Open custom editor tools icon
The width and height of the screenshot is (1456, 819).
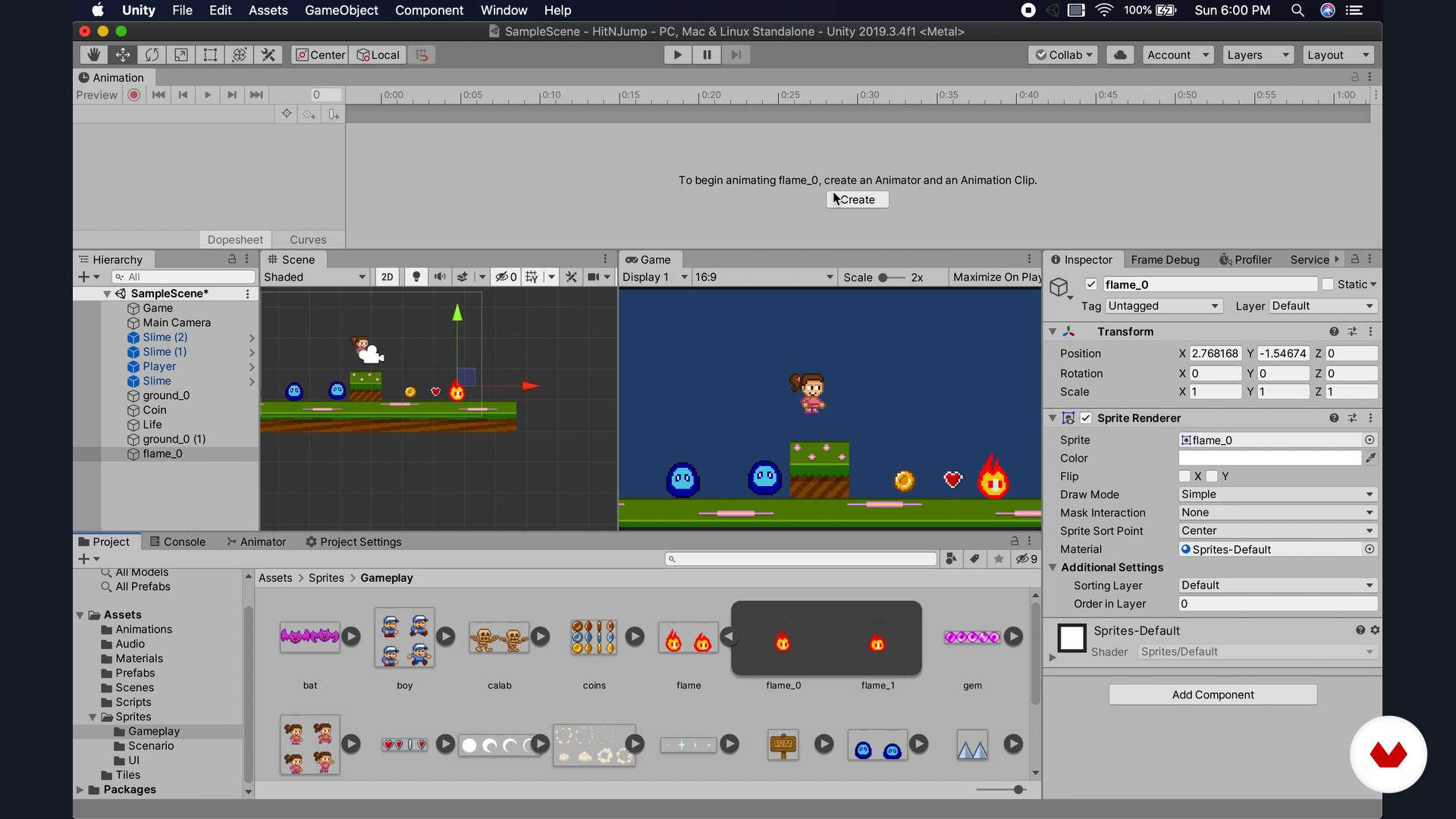tap(268, 55)
